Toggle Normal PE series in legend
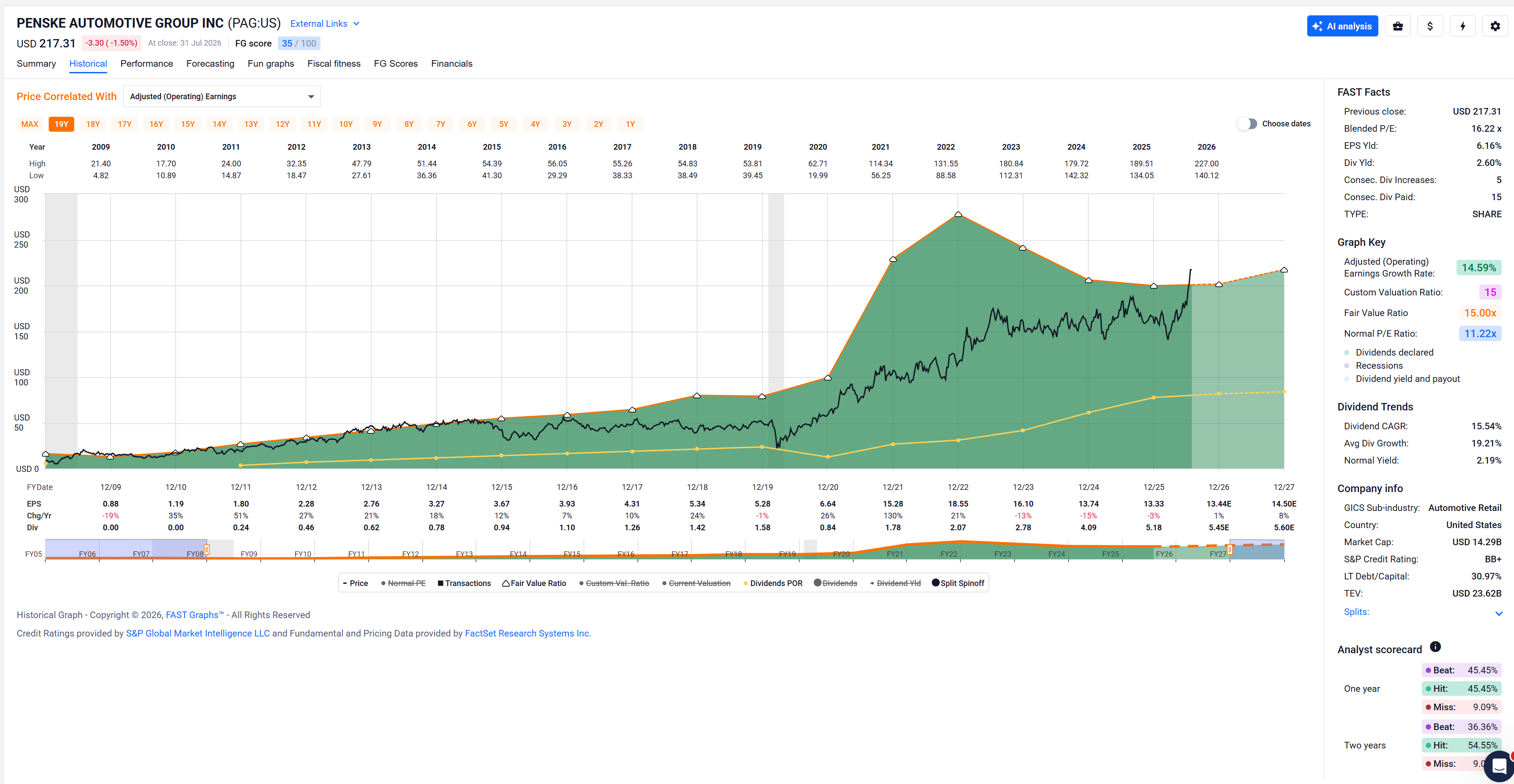Screen dimensions: 1514x784 click(403, 583)
